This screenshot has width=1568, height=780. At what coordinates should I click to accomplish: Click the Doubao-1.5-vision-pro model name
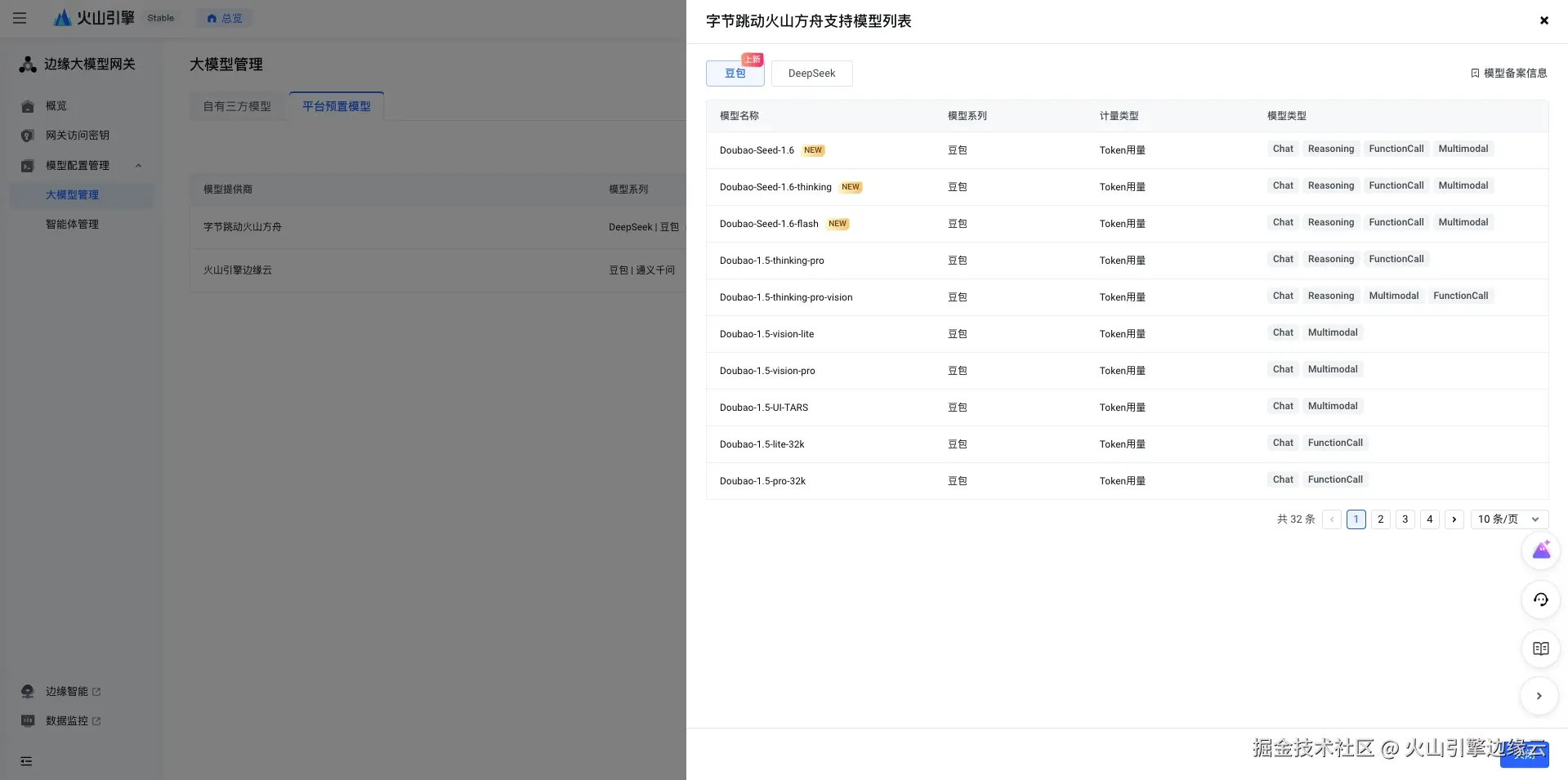(x=767, y=371)
